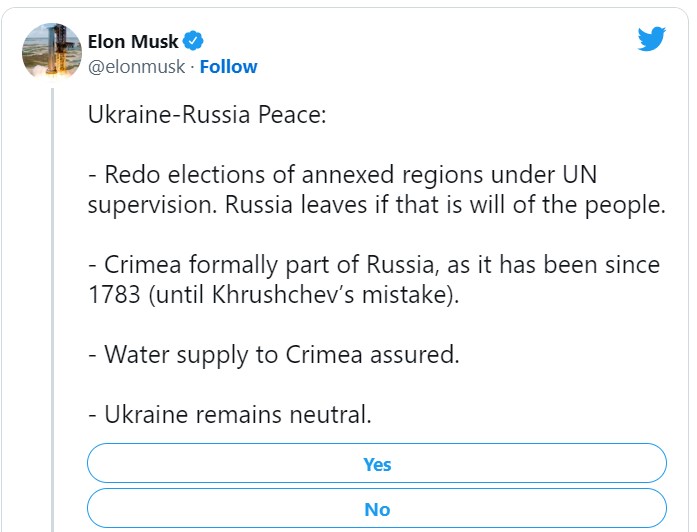Screen dimensions: 697x532
Task: Click the 'Ukraine remains neutral' line
Action: 229,415
